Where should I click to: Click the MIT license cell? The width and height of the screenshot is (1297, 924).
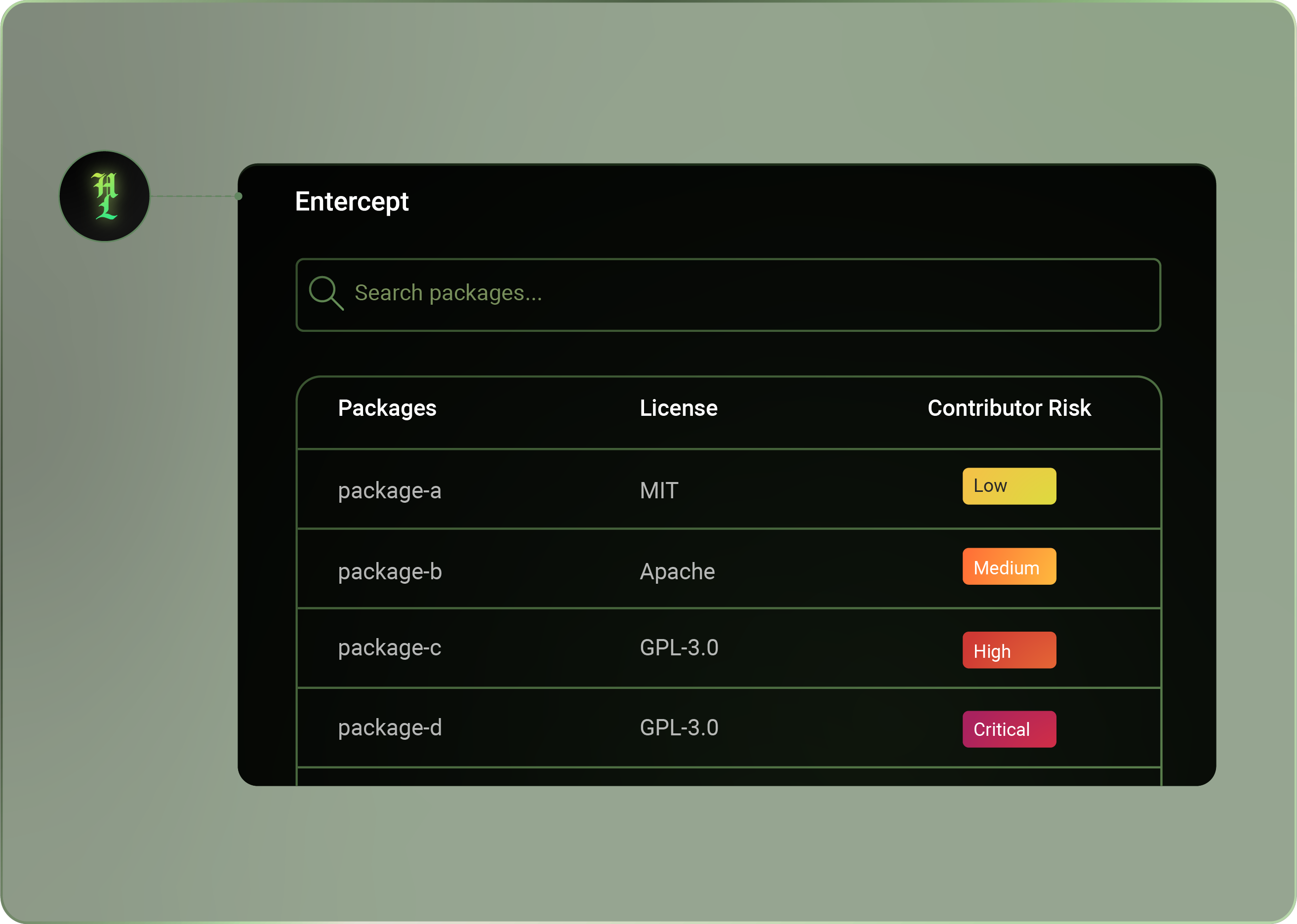click(x=659, y=490)
